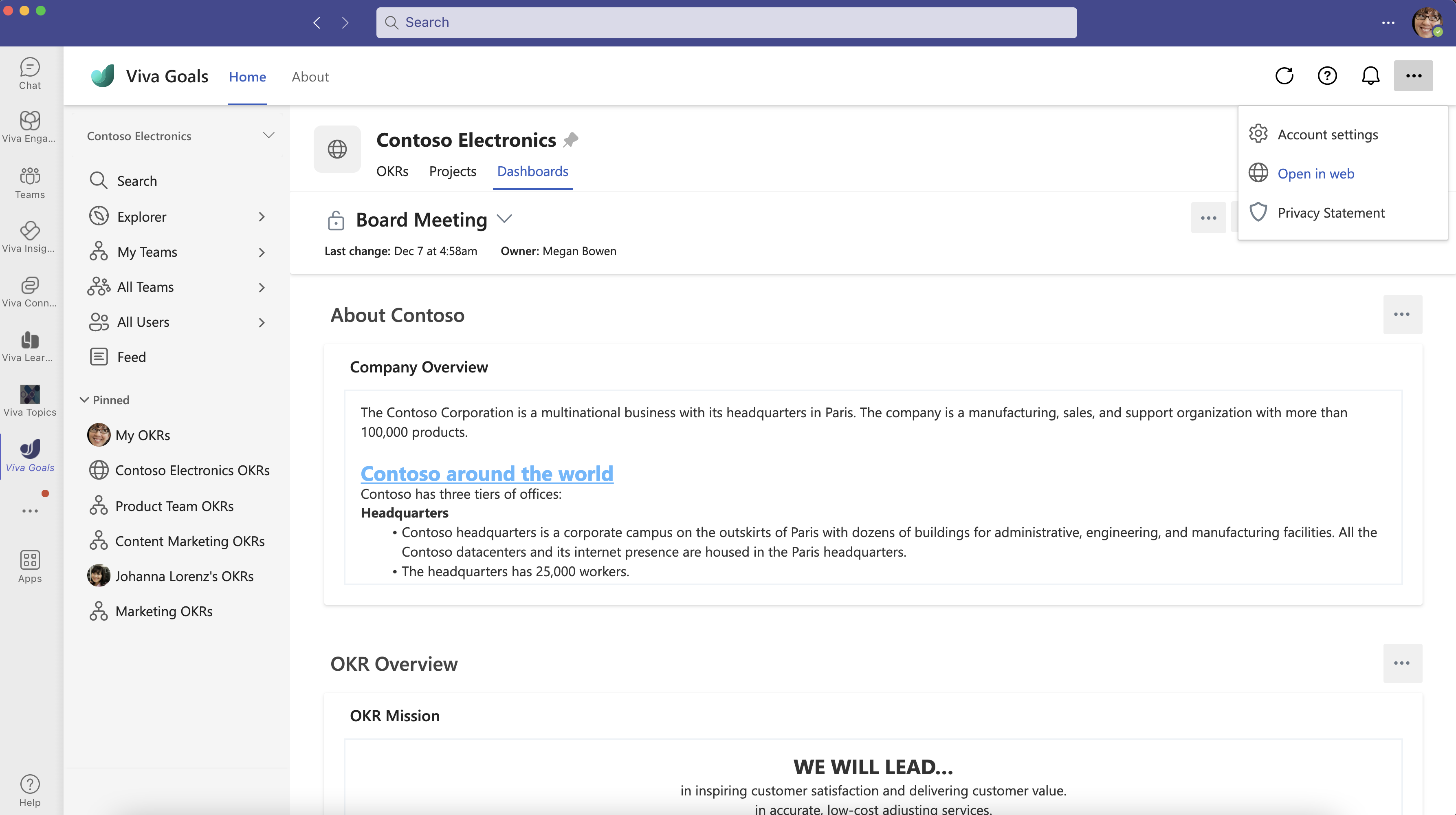Expand the All Teams section
The height and width of the screenshot is (815, 1456).
[261, 286]
